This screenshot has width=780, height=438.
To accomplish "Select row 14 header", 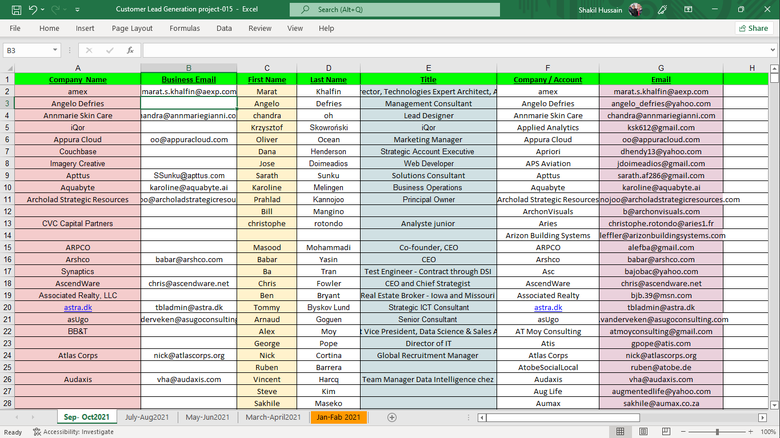I will click(7, 235).
